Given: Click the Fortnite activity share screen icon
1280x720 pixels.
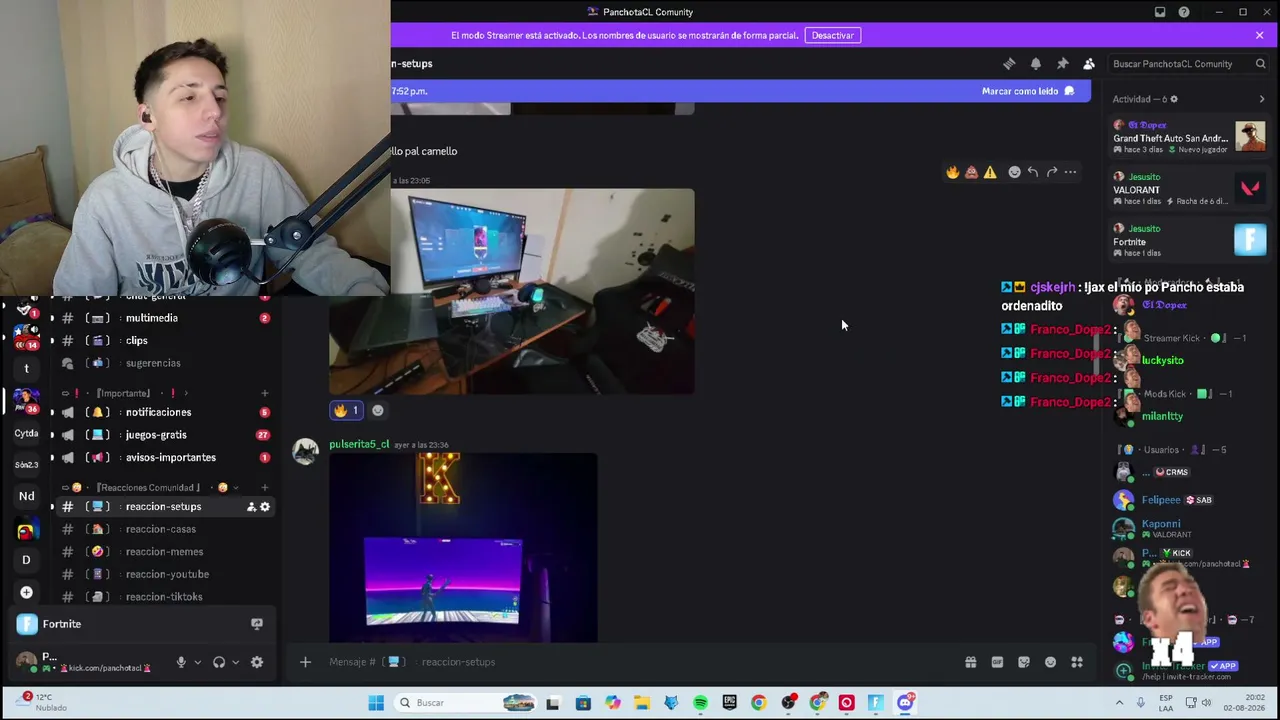Looking at the screenshot, I should (257, 624).
